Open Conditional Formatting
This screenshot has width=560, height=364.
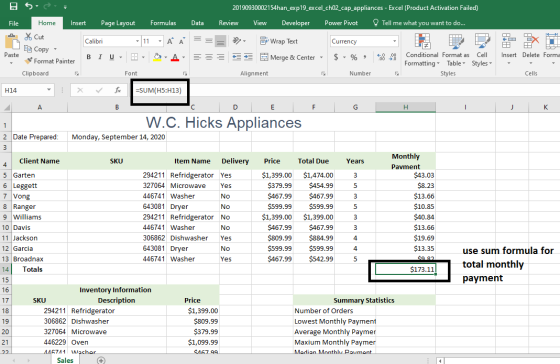tap(422, 50)
